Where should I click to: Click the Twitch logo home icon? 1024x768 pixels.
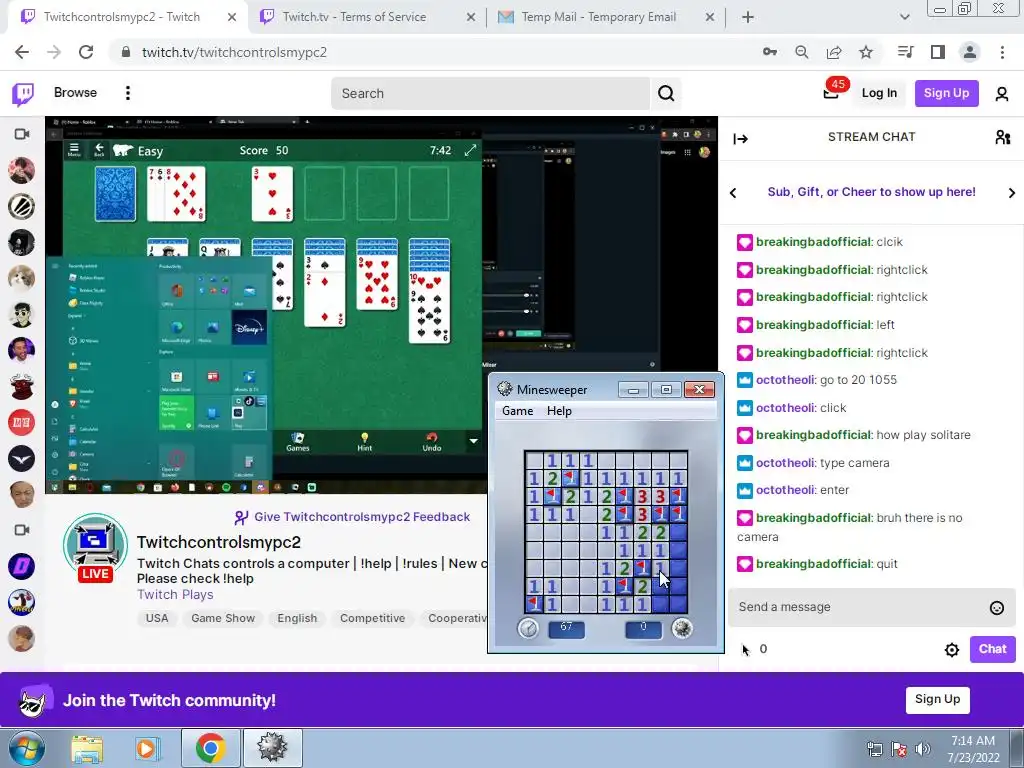click(23, 93)
